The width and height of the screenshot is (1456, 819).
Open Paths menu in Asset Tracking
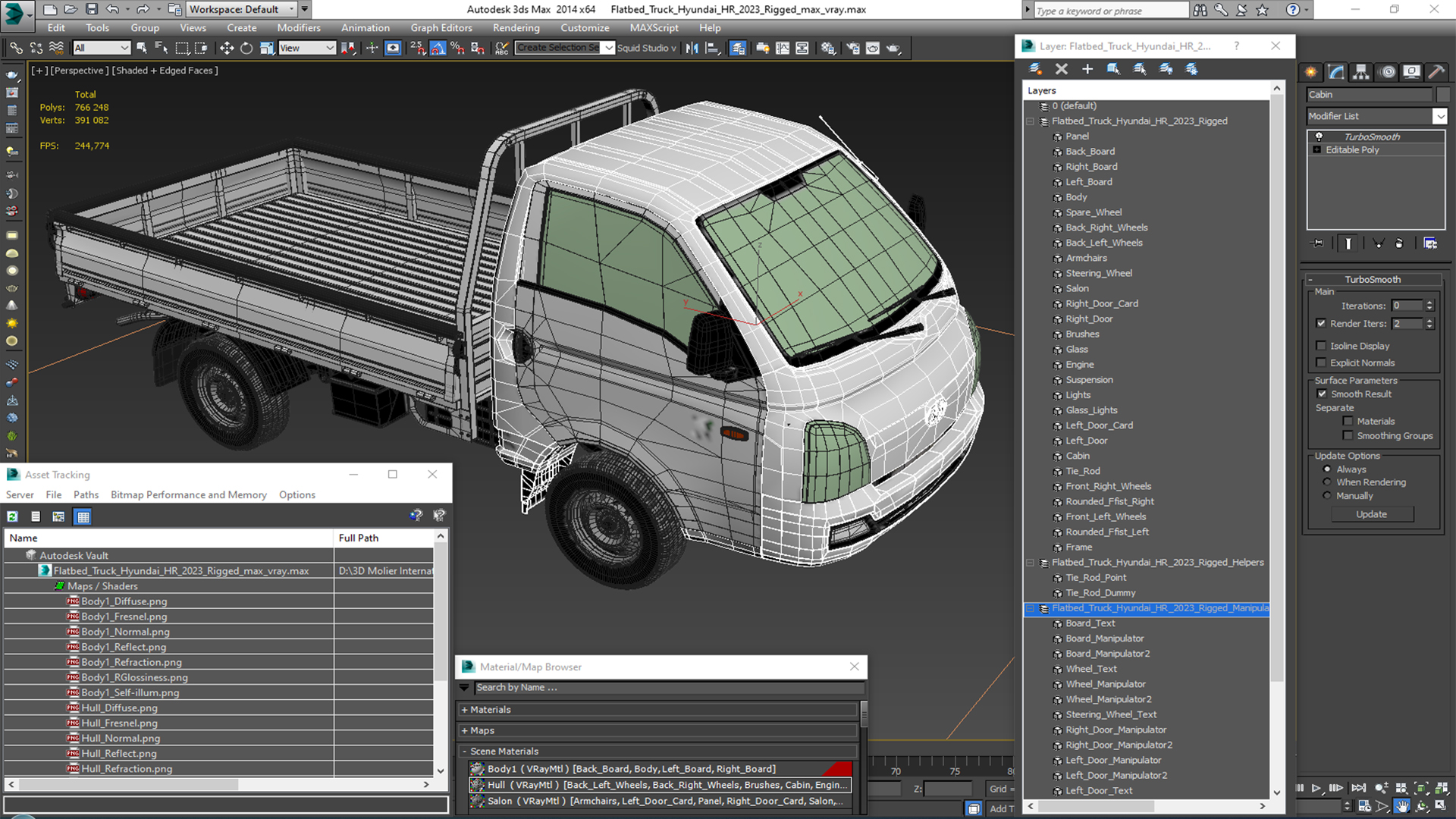point(86,495)
